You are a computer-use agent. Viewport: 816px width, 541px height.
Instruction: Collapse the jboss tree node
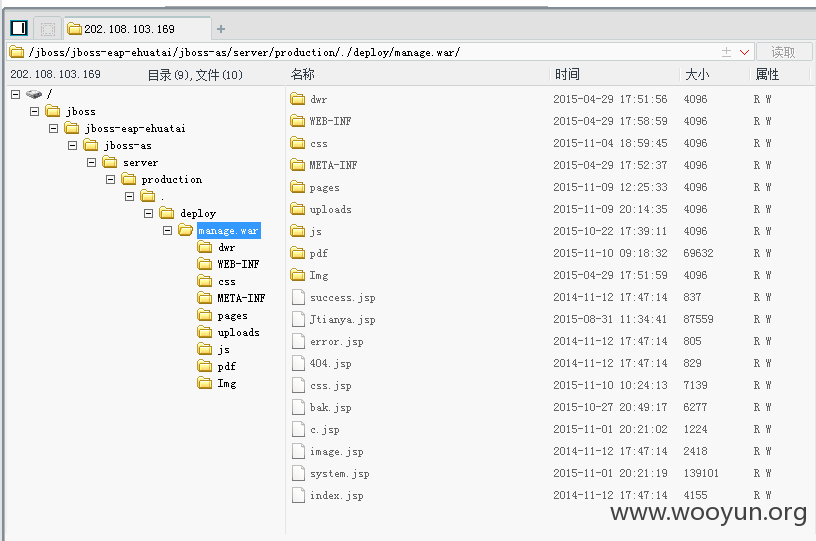coord(34,111)
